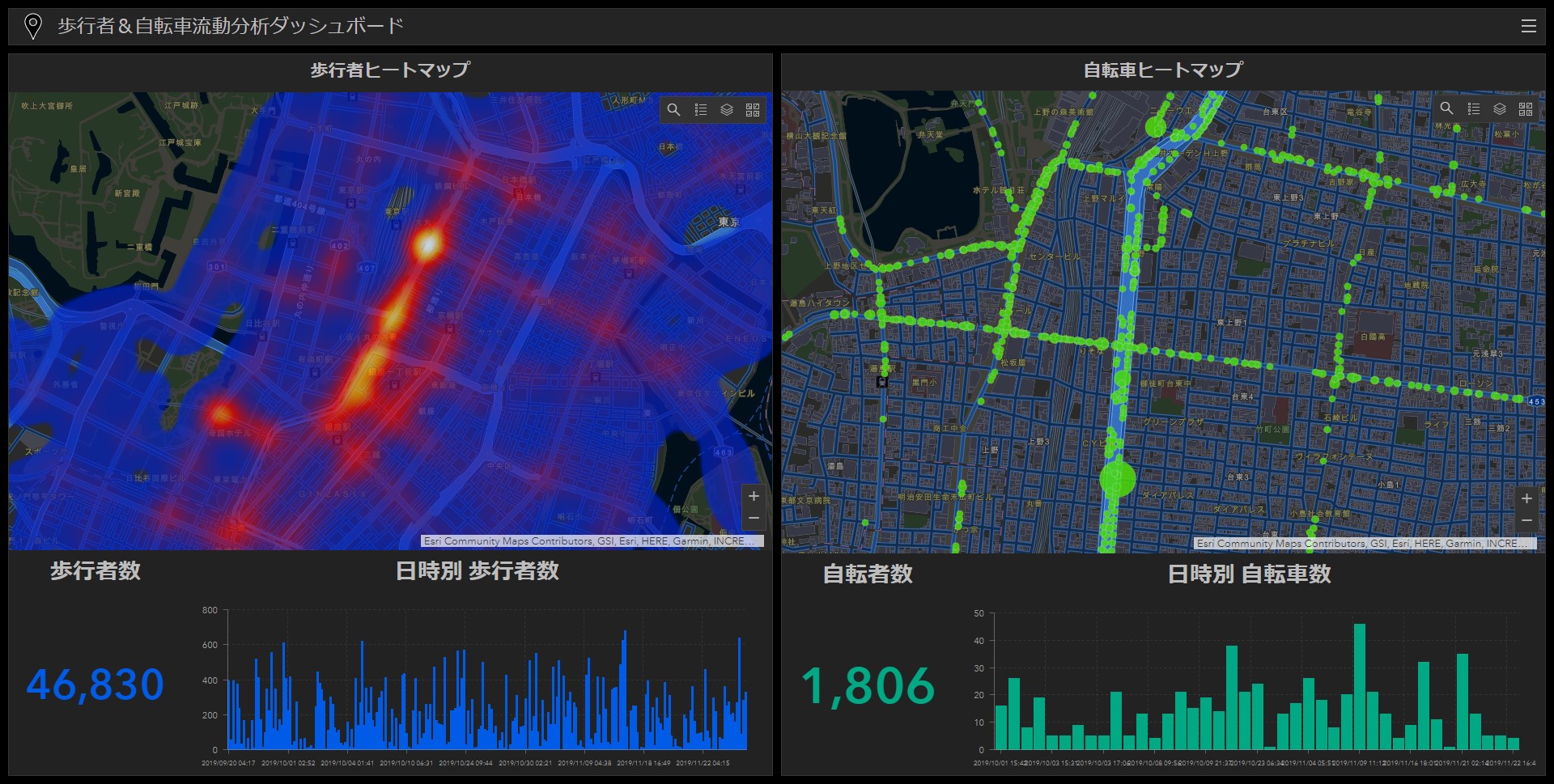Zoom out on the bicycle heatmap
Screen dimensions: 1554x784
tap(1526, 519)
